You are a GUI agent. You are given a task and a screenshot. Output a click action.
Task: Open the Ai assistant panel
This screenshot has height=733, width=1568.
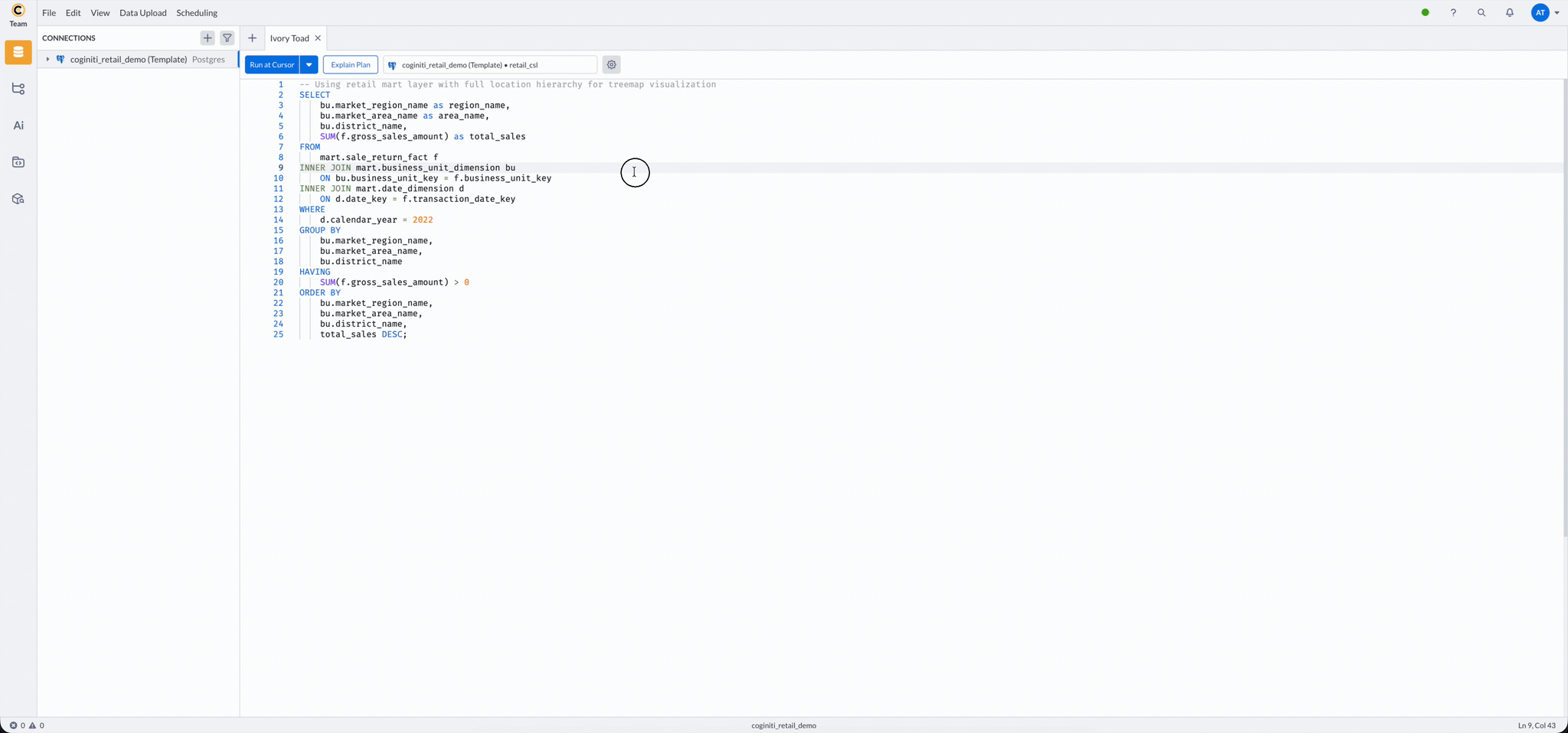[x=18, y=125]
